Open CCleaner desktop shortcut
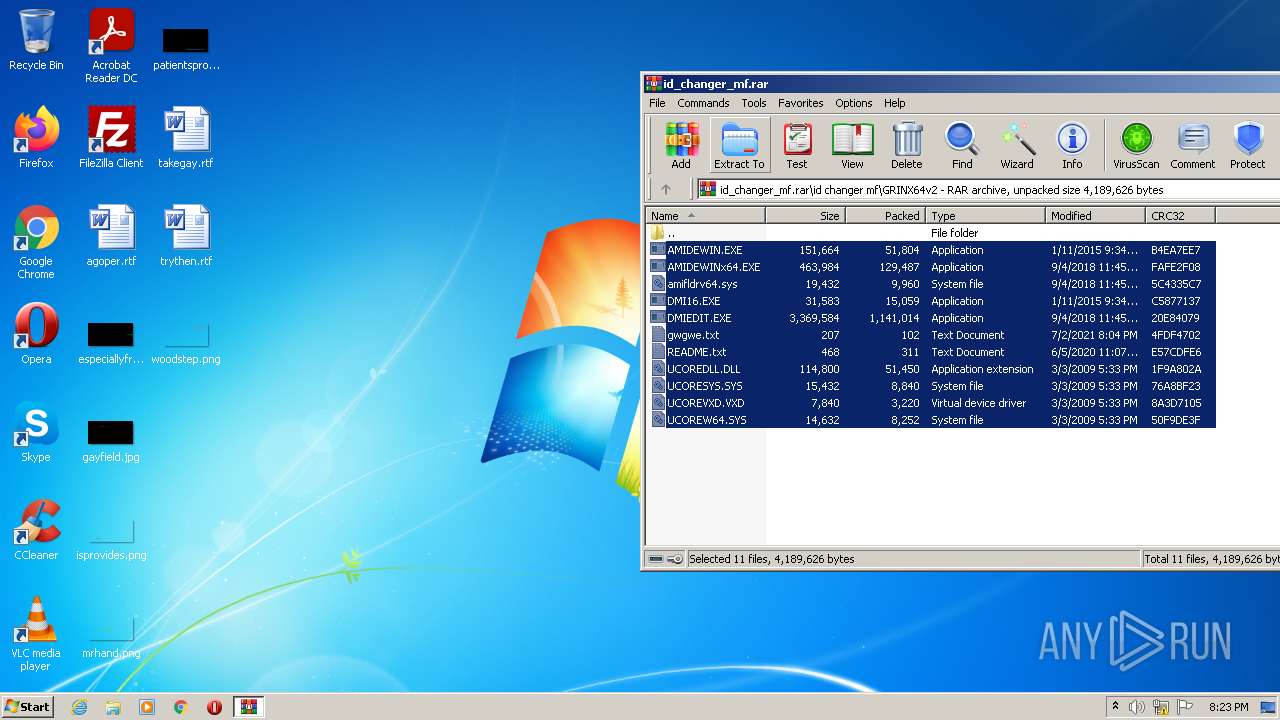The image size is (1280, 720). click(x=36, y=529)
